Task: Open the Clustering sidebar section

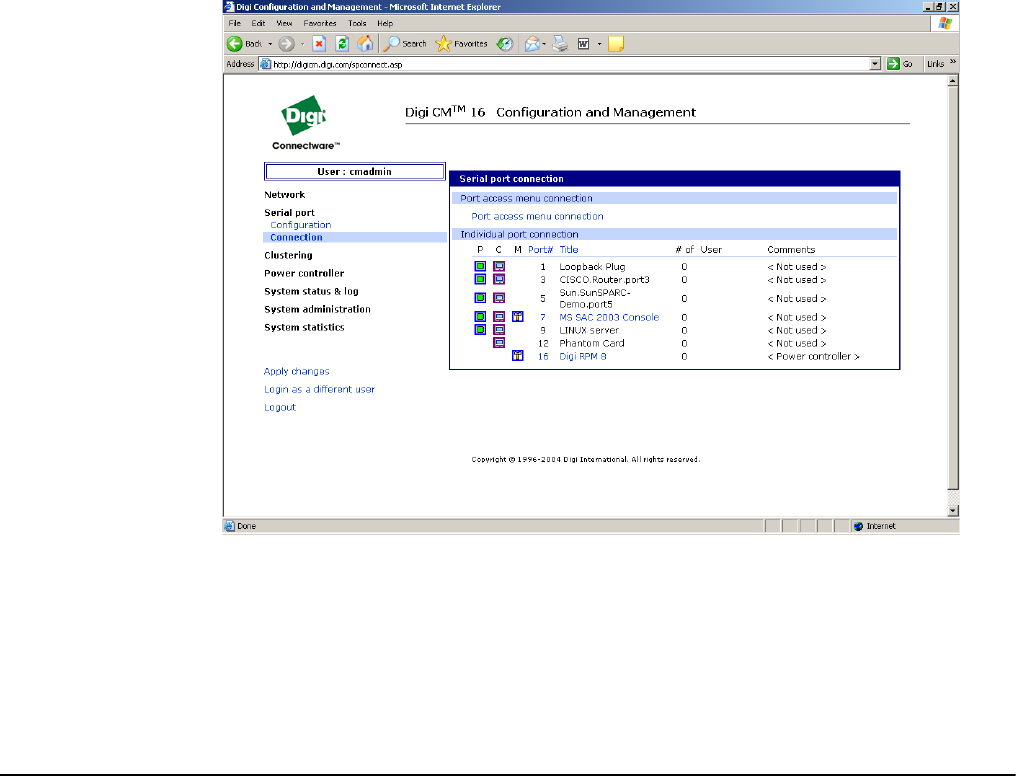Action: [288, 255]
